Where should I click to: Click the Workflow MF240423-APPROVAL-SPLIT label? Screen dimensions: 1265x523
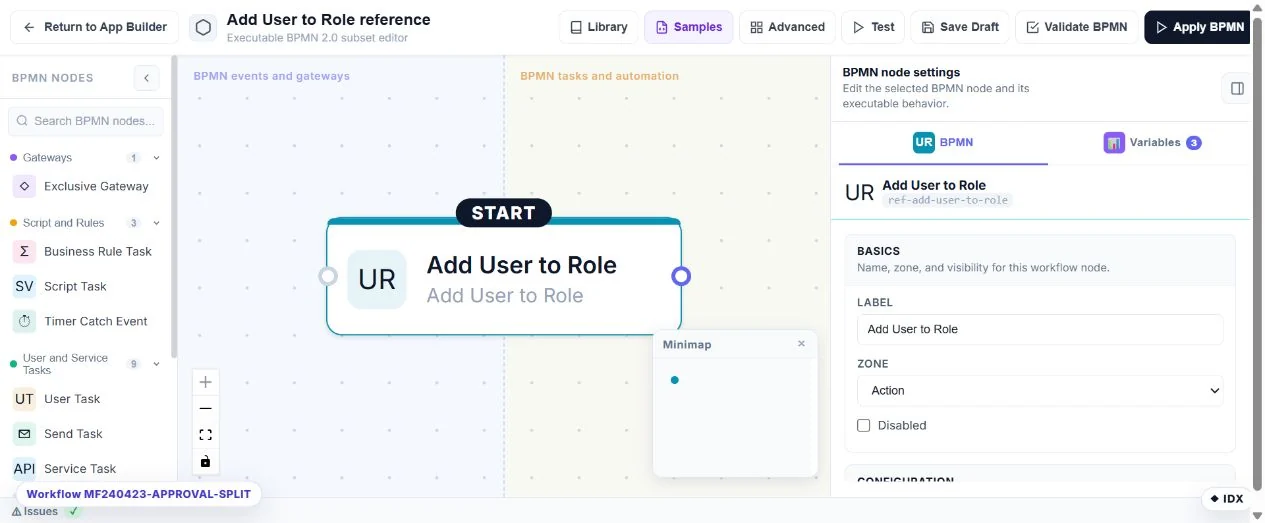[x=139, y=494]
